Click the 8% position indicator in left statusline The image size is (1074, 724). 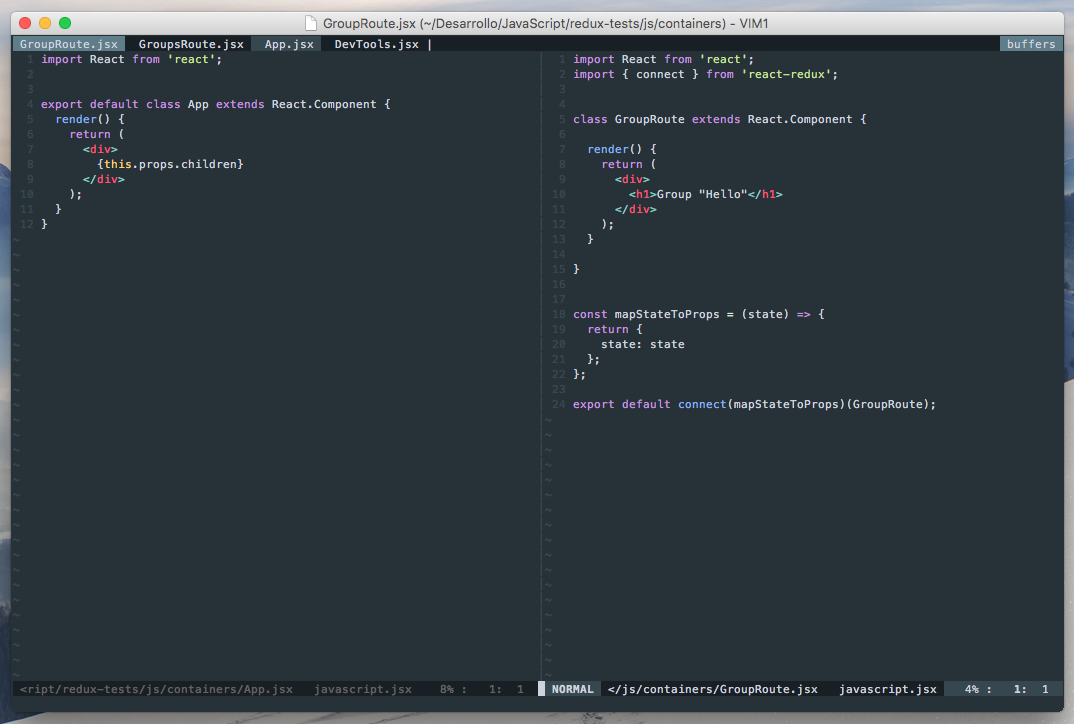tap(447, 689)
